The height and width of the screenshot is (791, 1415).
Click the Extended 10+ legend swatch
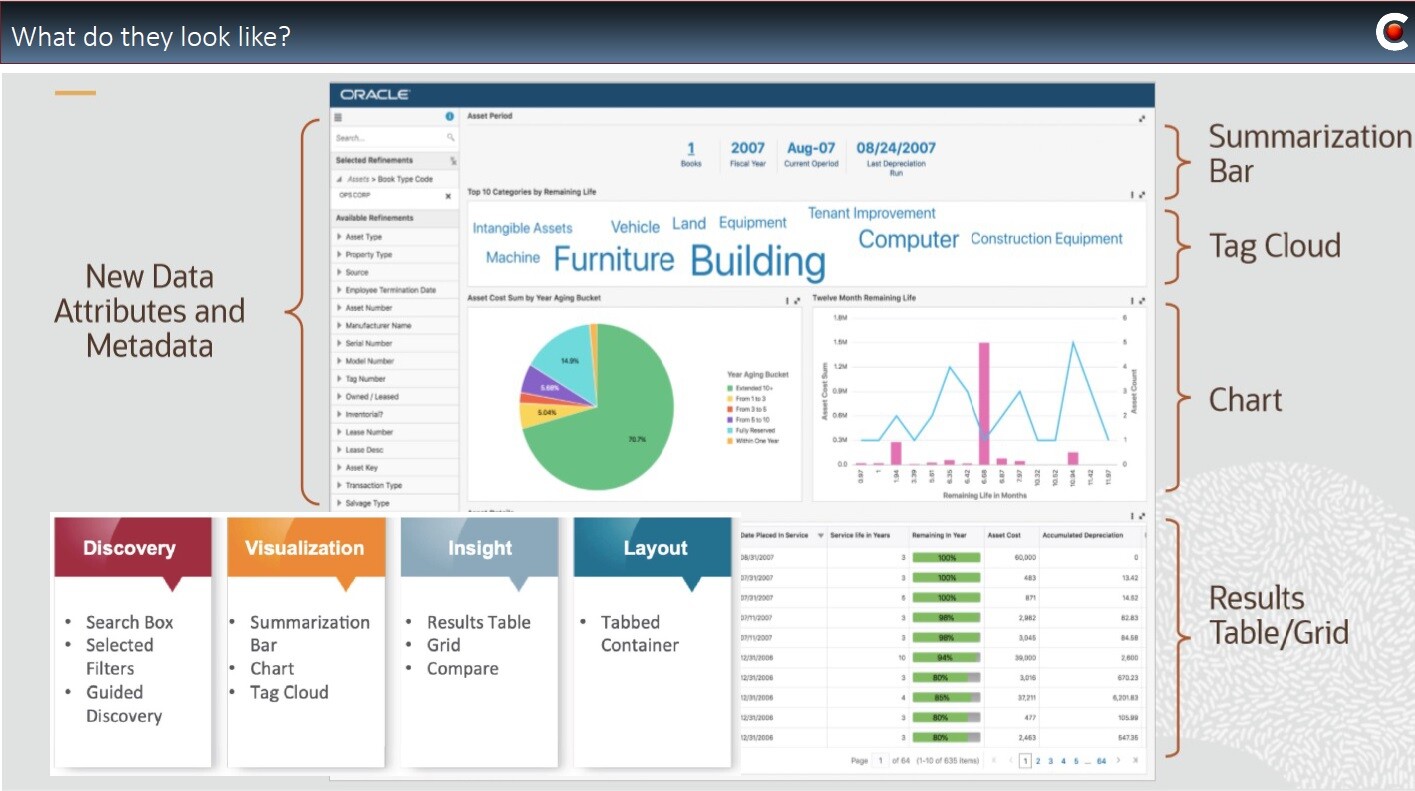(x=731, y=387)
